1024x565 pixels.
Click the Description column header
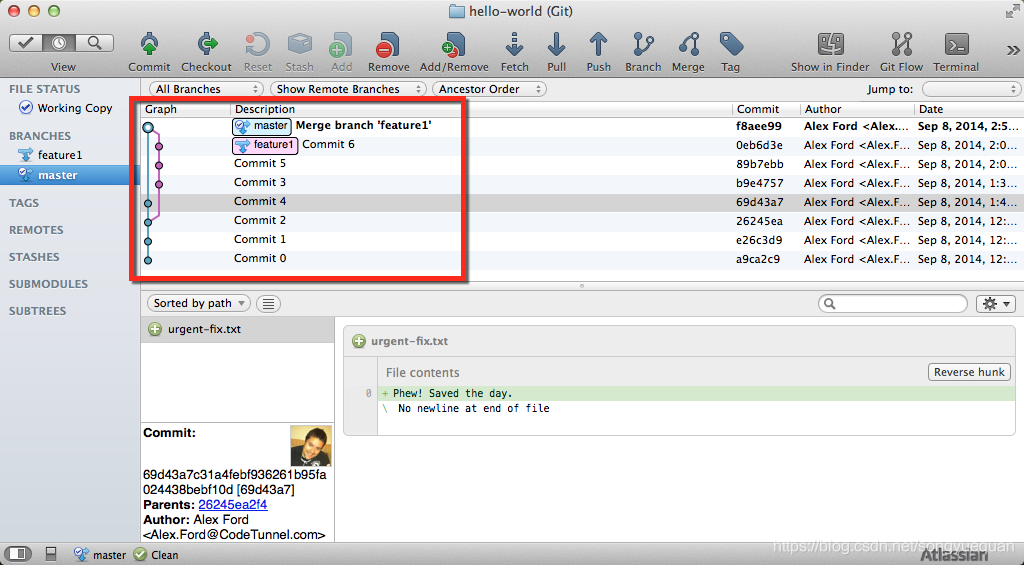coord(481,109)
